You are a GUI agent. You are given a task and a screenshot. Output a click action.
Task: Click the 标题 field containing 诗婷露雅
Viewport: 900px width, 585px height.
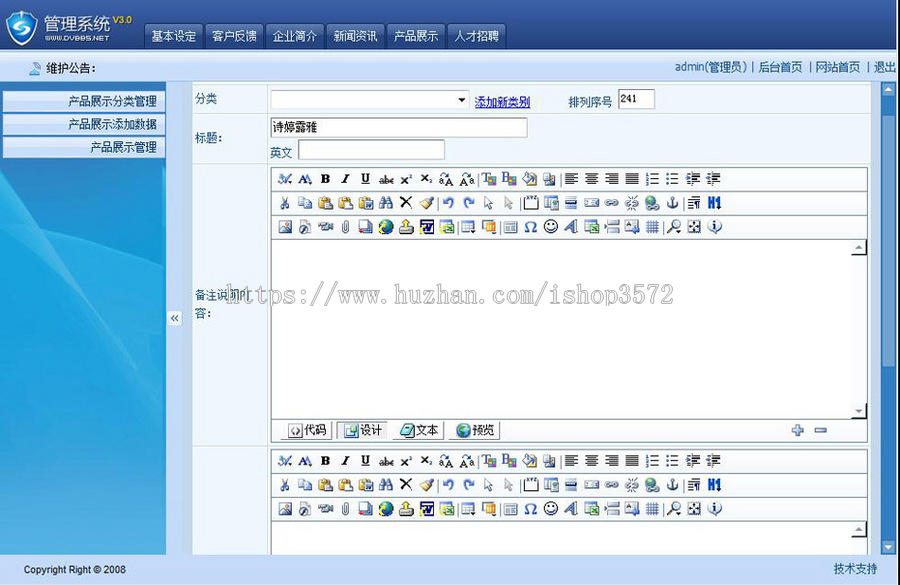[398, 127]
